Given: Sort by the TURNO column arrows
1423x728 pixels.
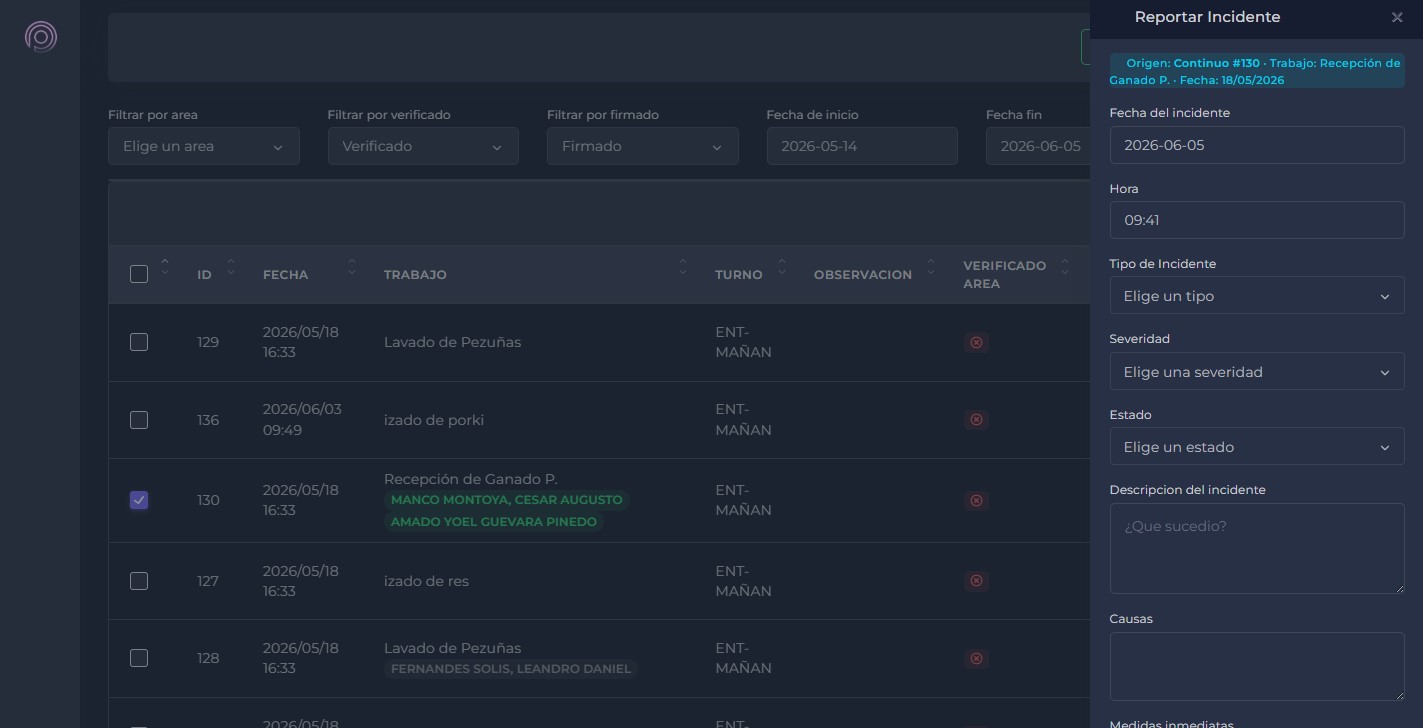Looking at the screenshot, I should pyautogui.click(x=782, y=267).
